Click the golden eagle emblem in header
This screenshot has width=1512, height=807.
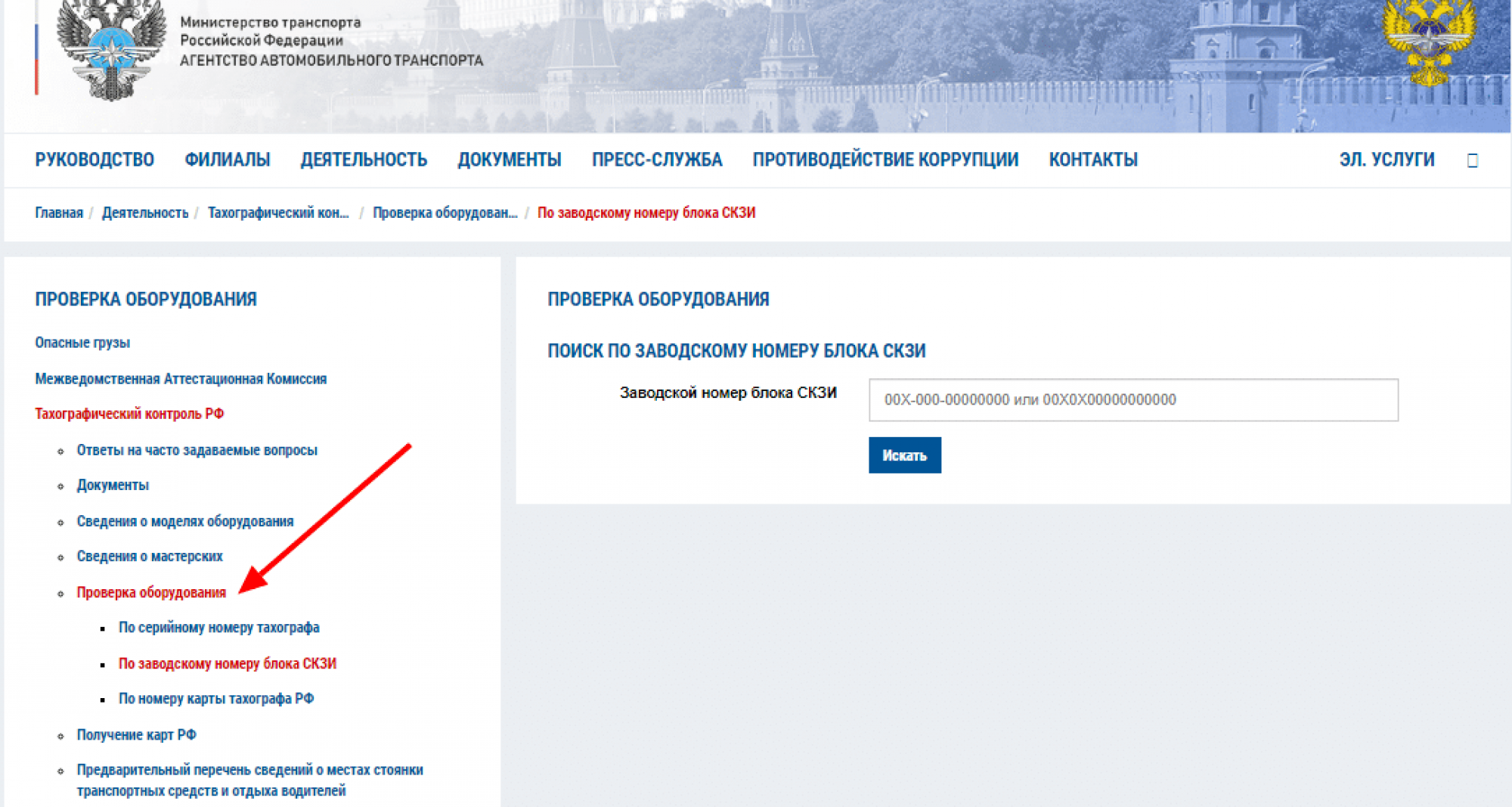(x=1428, y=42)
